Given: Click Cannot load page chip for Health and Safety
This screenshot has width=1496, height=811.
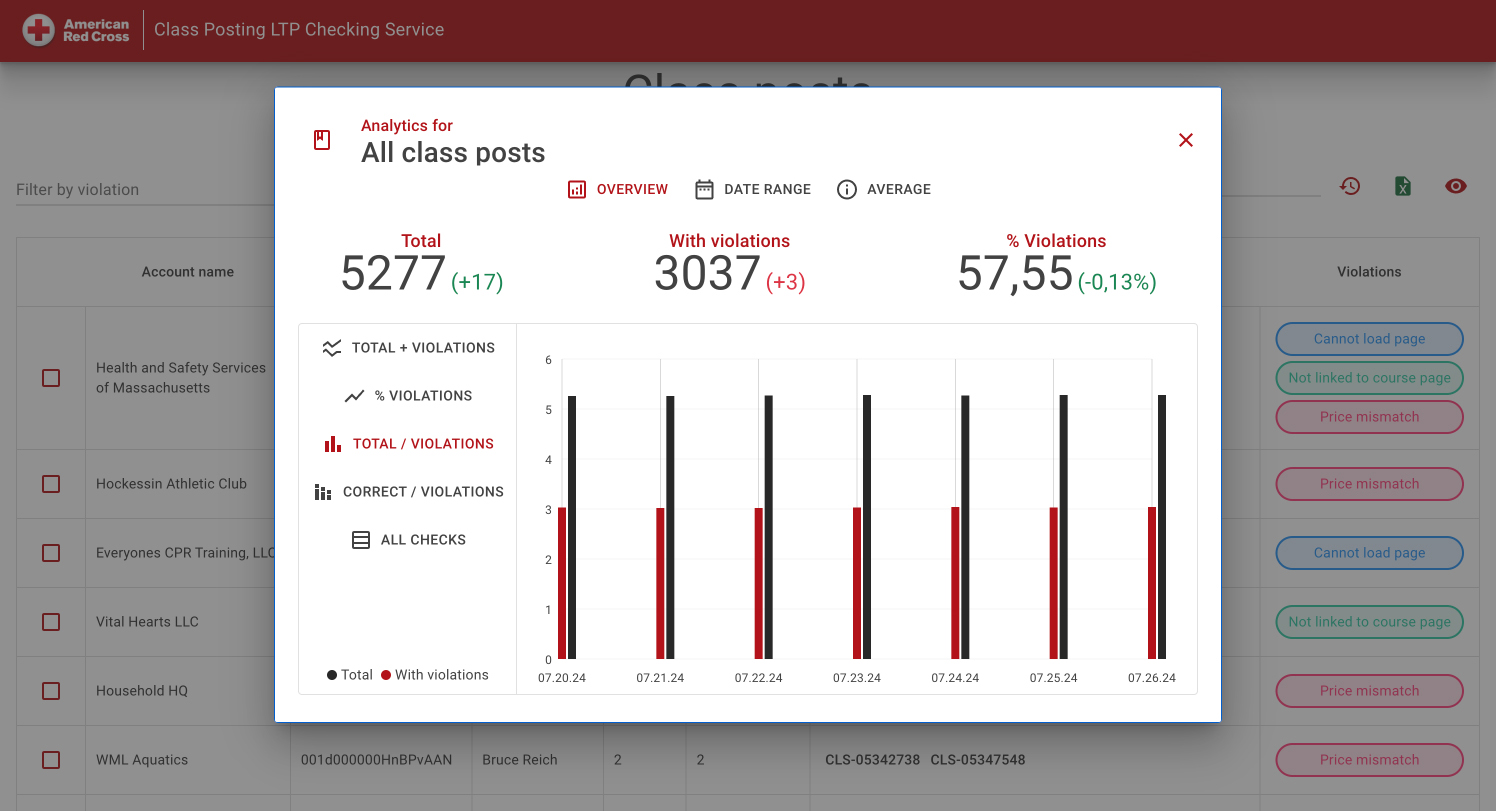Looking at the screenshot, I should pyautogui.click(x=1369, y=339).
